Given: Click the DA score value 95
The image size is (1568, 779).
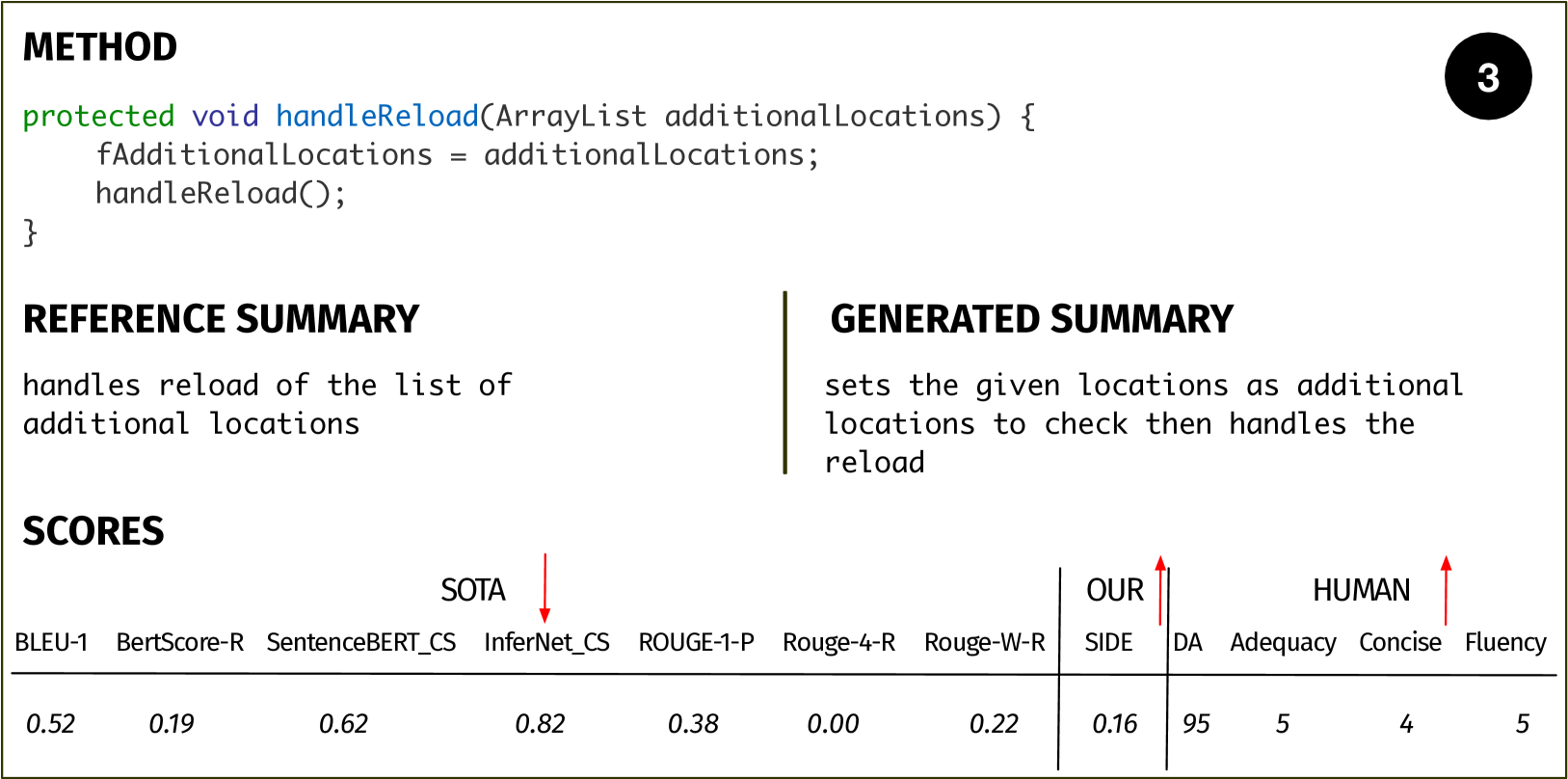Looking at the screenshot, I should point(1196,724).
